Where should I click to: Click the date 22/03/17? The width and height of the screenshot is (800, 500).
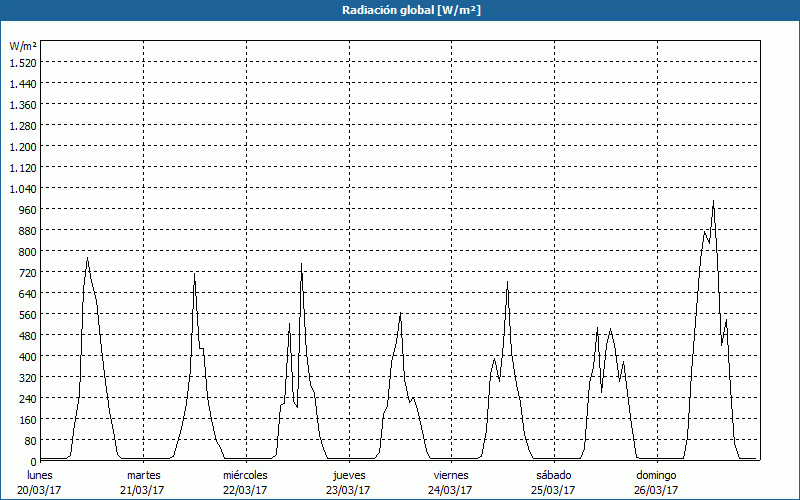[x=245, y=490]
